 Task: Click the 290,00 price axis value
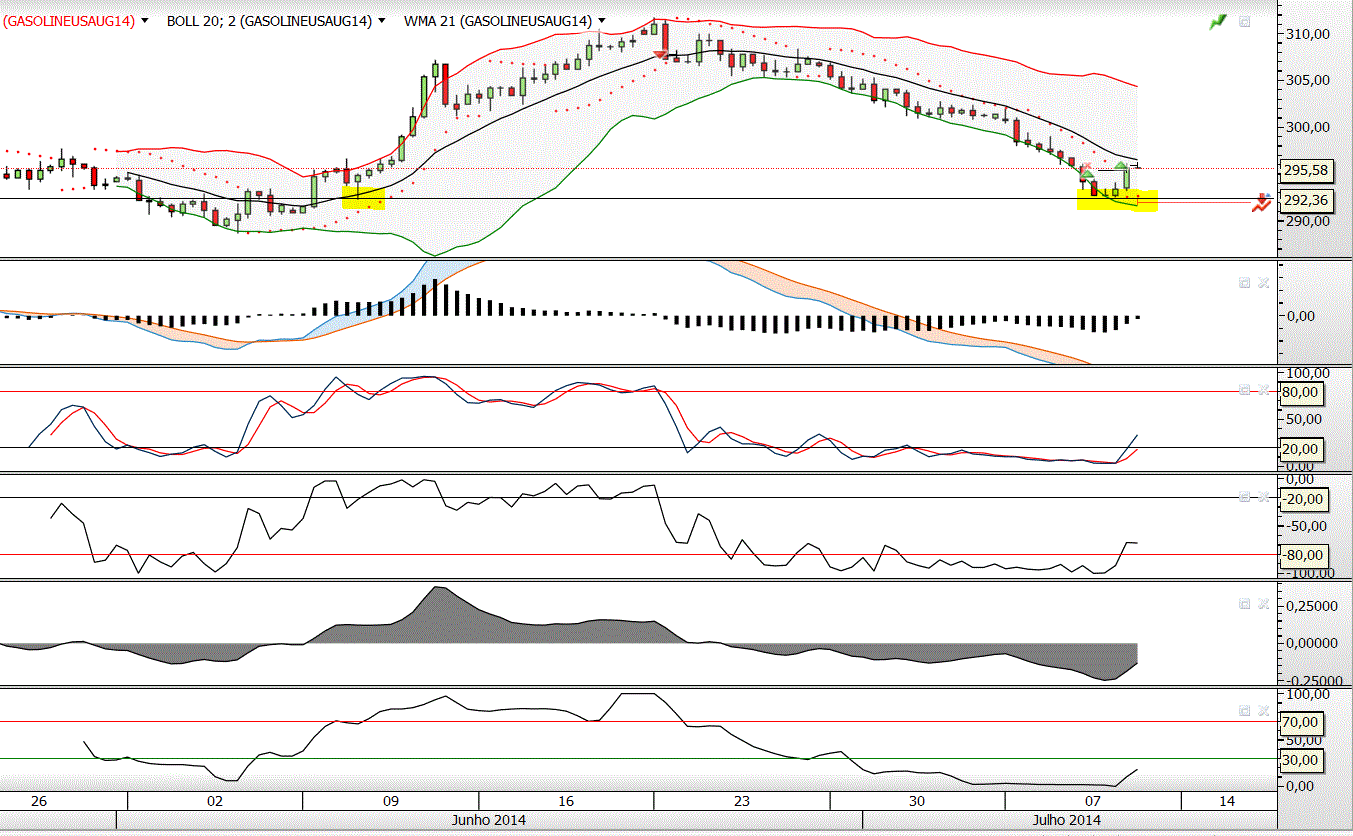click(1307, 220)
